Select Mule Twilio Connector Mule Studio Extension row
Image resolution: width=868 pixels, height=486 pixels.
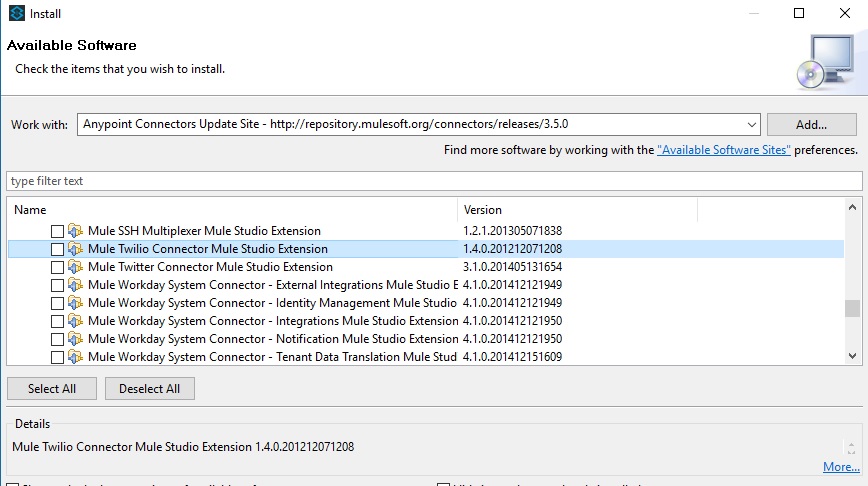pyautogui.click(x=208, y=249)
